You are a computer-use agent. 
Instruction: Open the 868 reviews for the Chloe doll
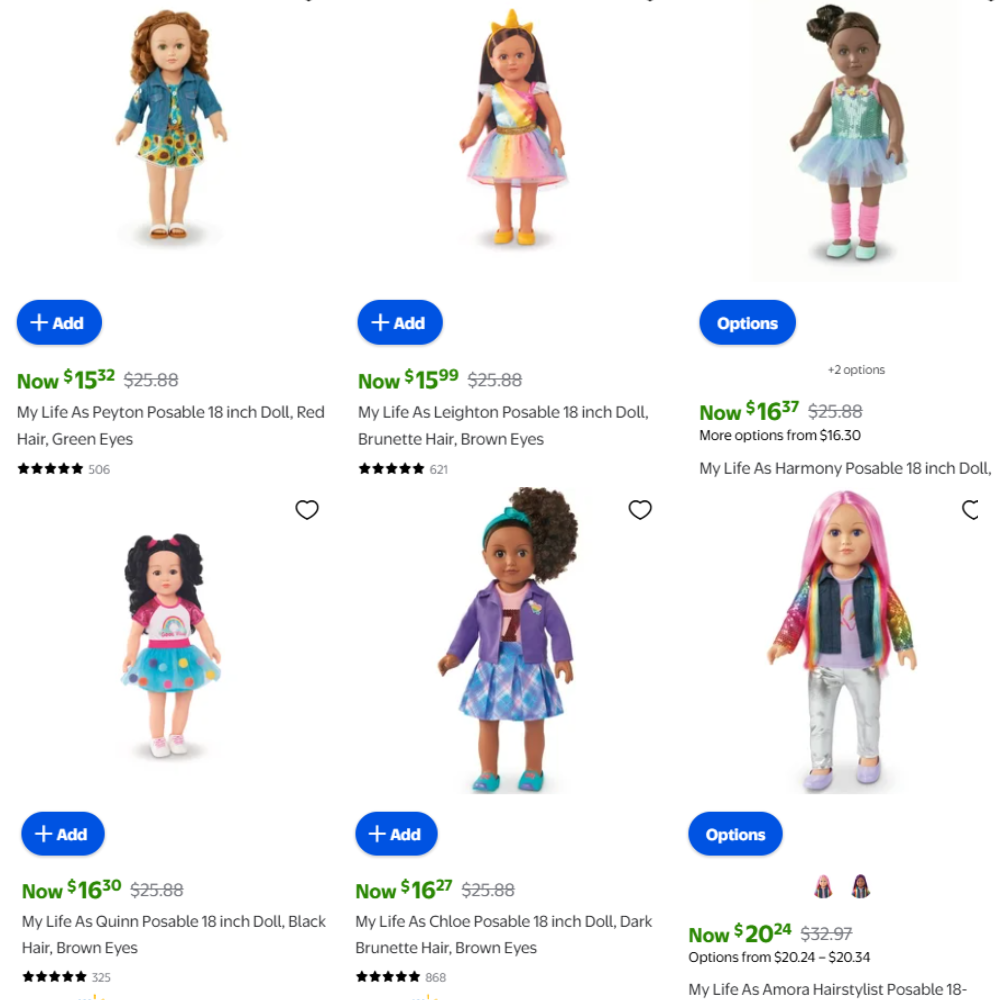(436, 977)
